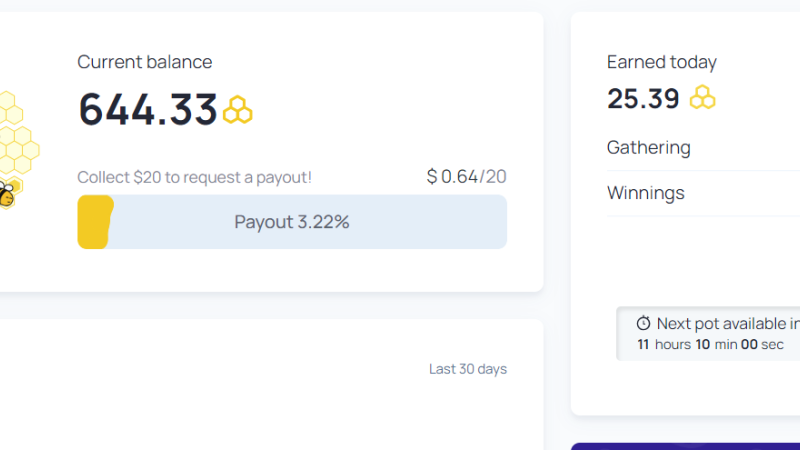Click the honeycomb icon next to 25.39

tap(703, 98)
